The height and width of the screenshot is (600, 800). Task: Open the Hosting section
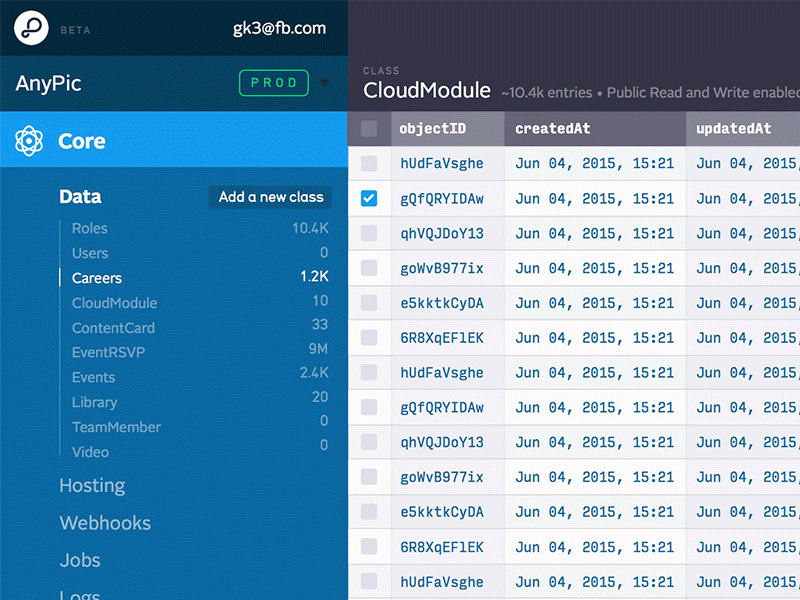[x=92, y=485]
